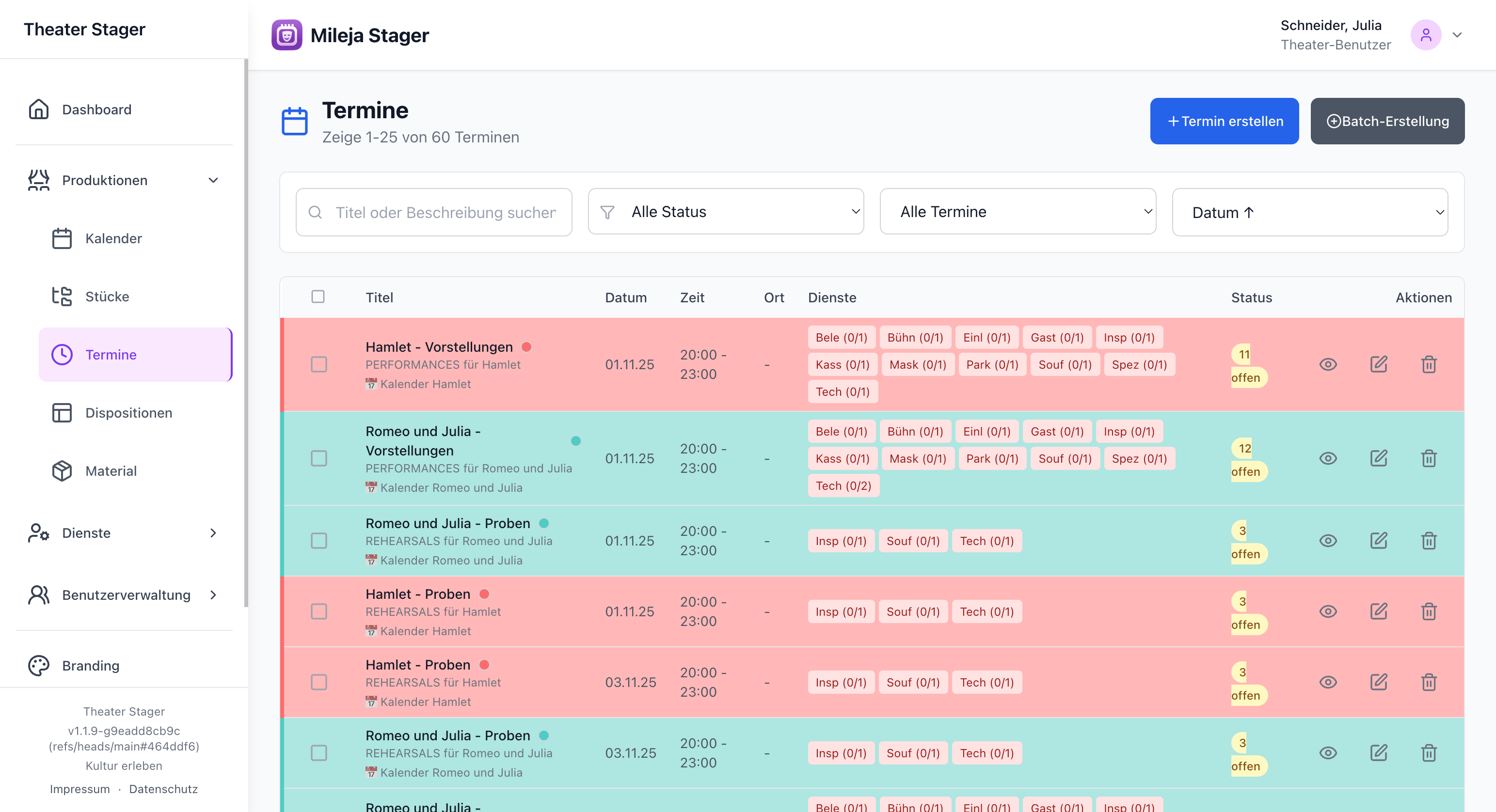Open the Alle Status filter dropdown
Image resolution: width=1496 pixels, height=812 pixels.
click(x=725, y=212)
